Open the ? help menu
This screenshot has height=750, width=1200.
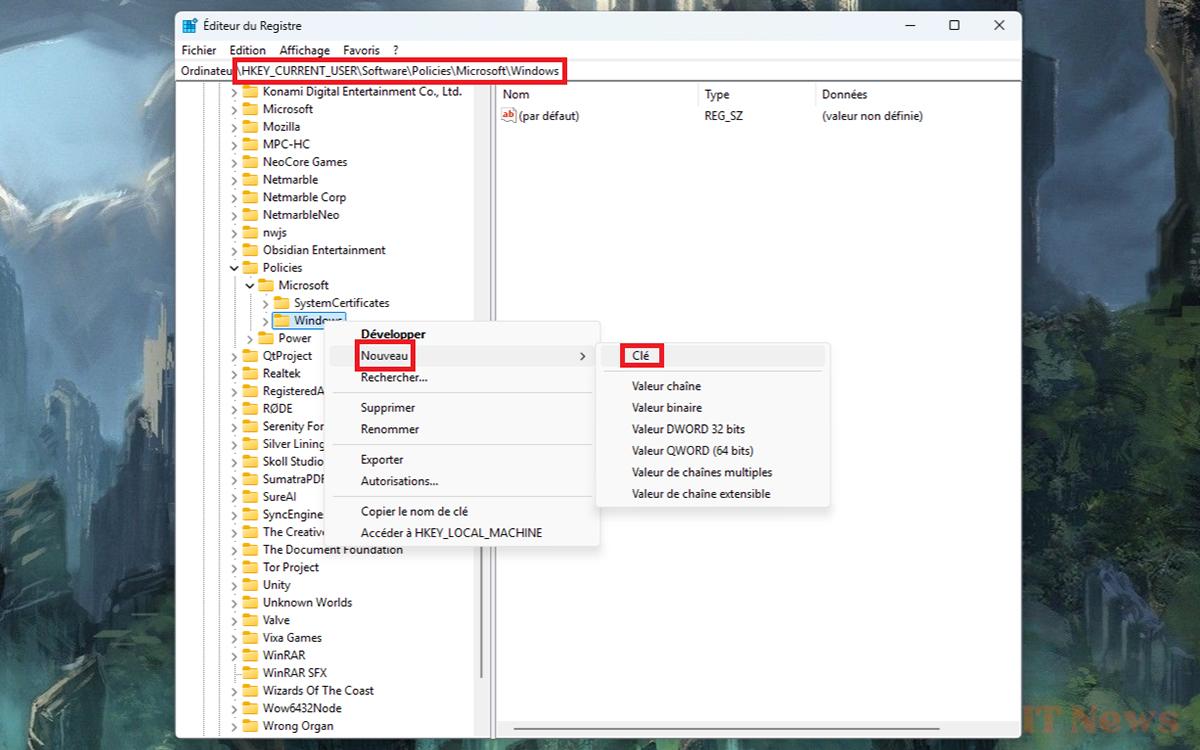pos(395,50)
